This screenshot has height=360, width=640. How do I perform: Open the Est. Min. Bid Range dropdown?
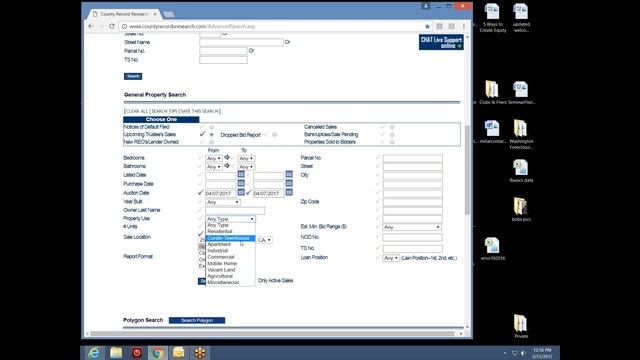coord(412,227)
